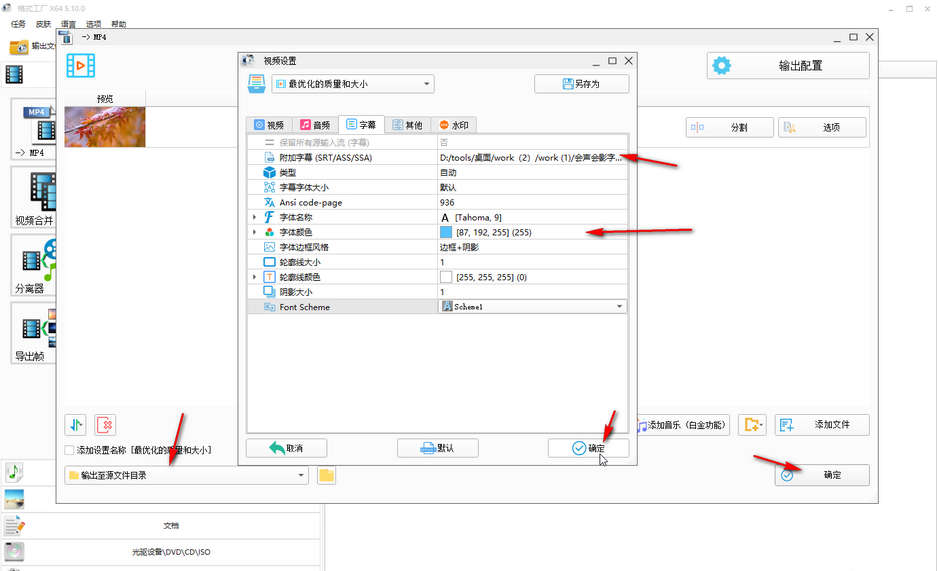The image size is (938, 571).
Task: Open the Font Scheme dropdown
Action: click(x=533, y=307)
